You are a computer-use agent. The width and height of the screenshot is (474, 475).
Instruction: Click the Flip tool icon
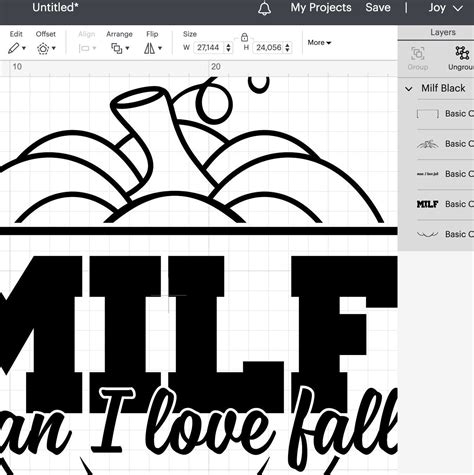(149, 49)
